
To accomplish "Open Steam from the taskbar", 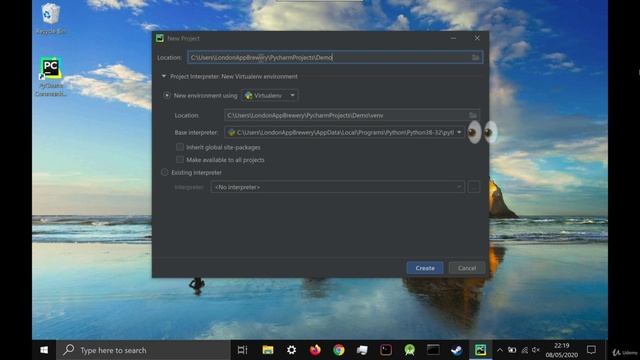I will tap(457, 350).
